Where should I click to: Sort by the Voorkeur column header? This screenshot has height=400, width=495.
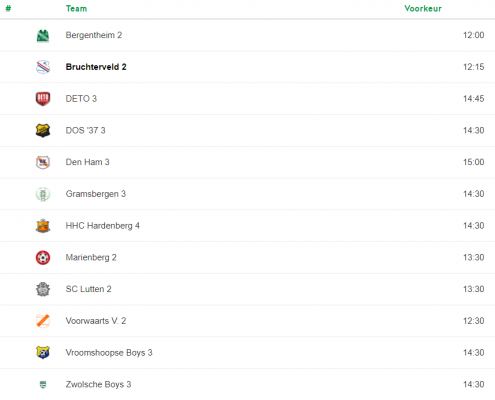[423, 9]
